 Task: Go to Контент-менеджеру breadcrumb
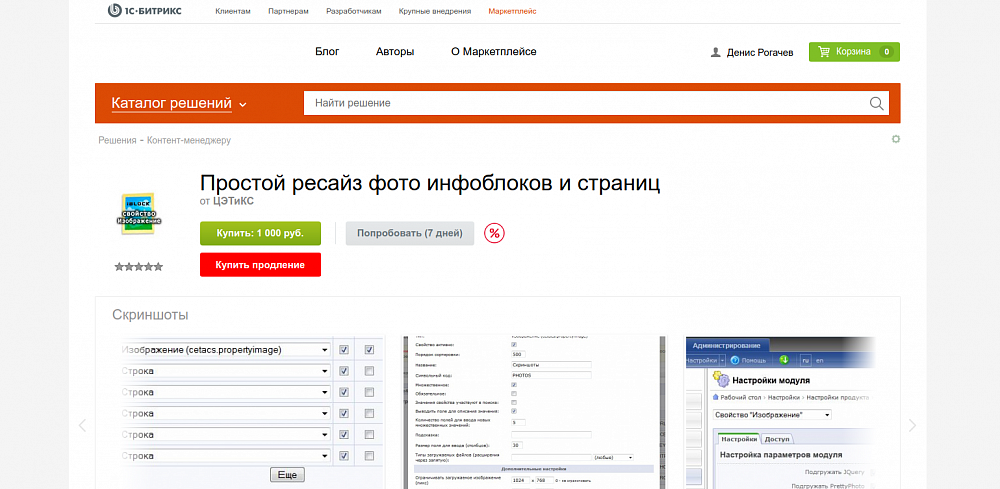[x=189, y=140]
